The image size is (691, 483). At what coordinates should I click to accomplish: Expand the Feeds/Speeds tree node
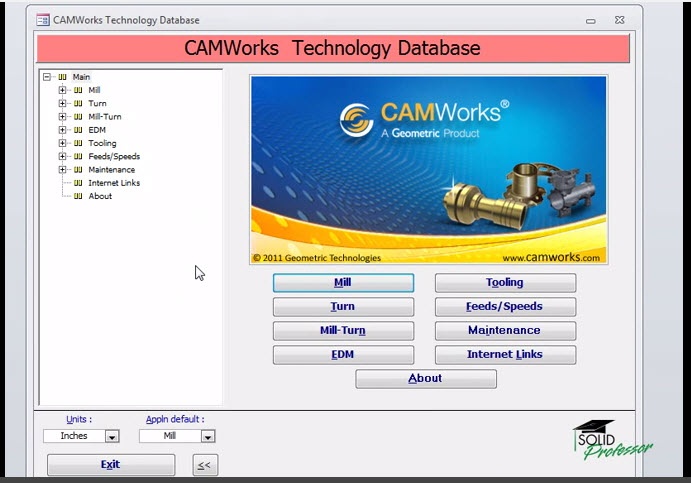point(62,156)
